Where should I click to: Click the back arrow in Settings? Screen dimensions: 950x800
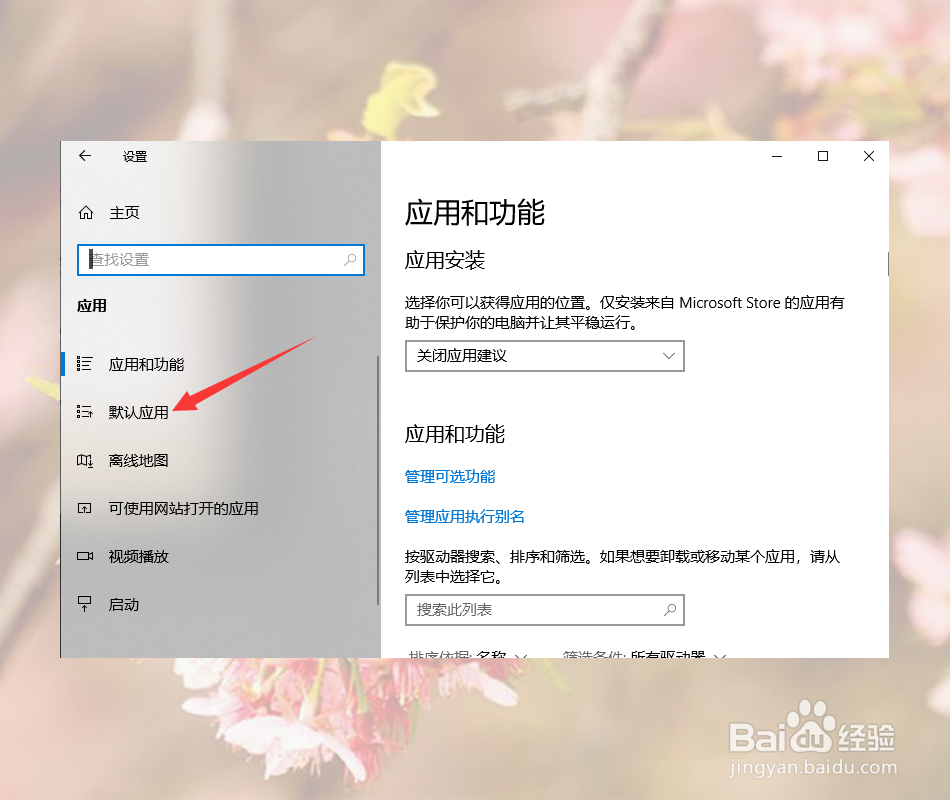[x=85, y=156]
